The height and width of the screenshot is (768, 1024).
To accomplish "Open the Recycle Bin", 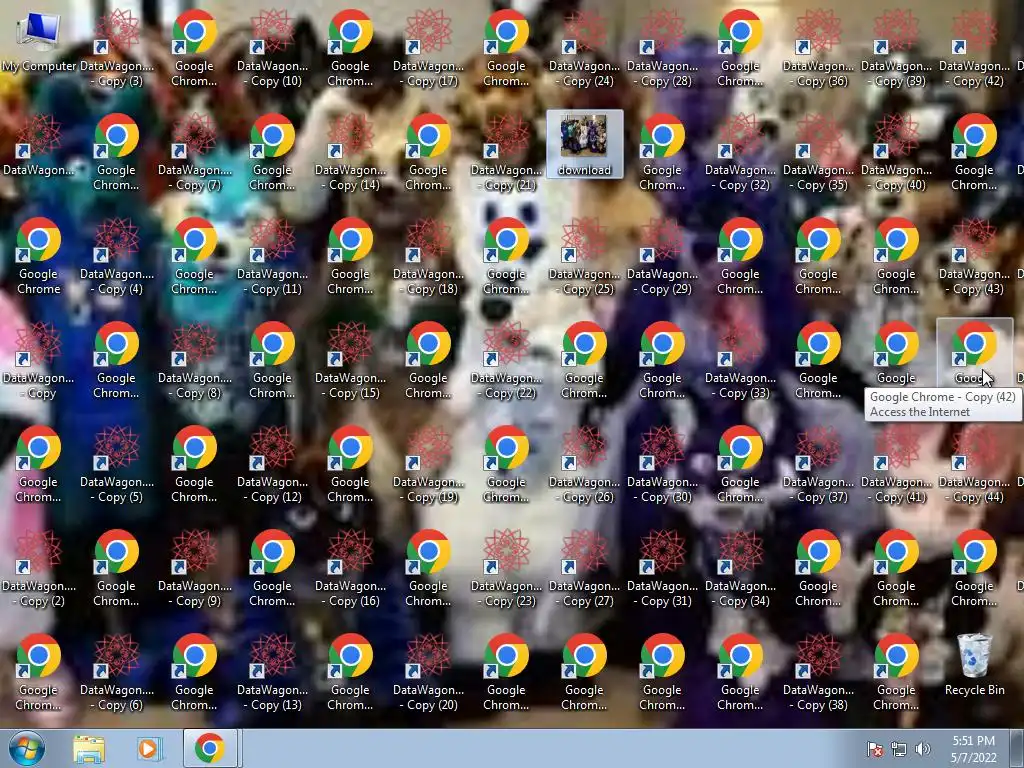I will 974,664.
